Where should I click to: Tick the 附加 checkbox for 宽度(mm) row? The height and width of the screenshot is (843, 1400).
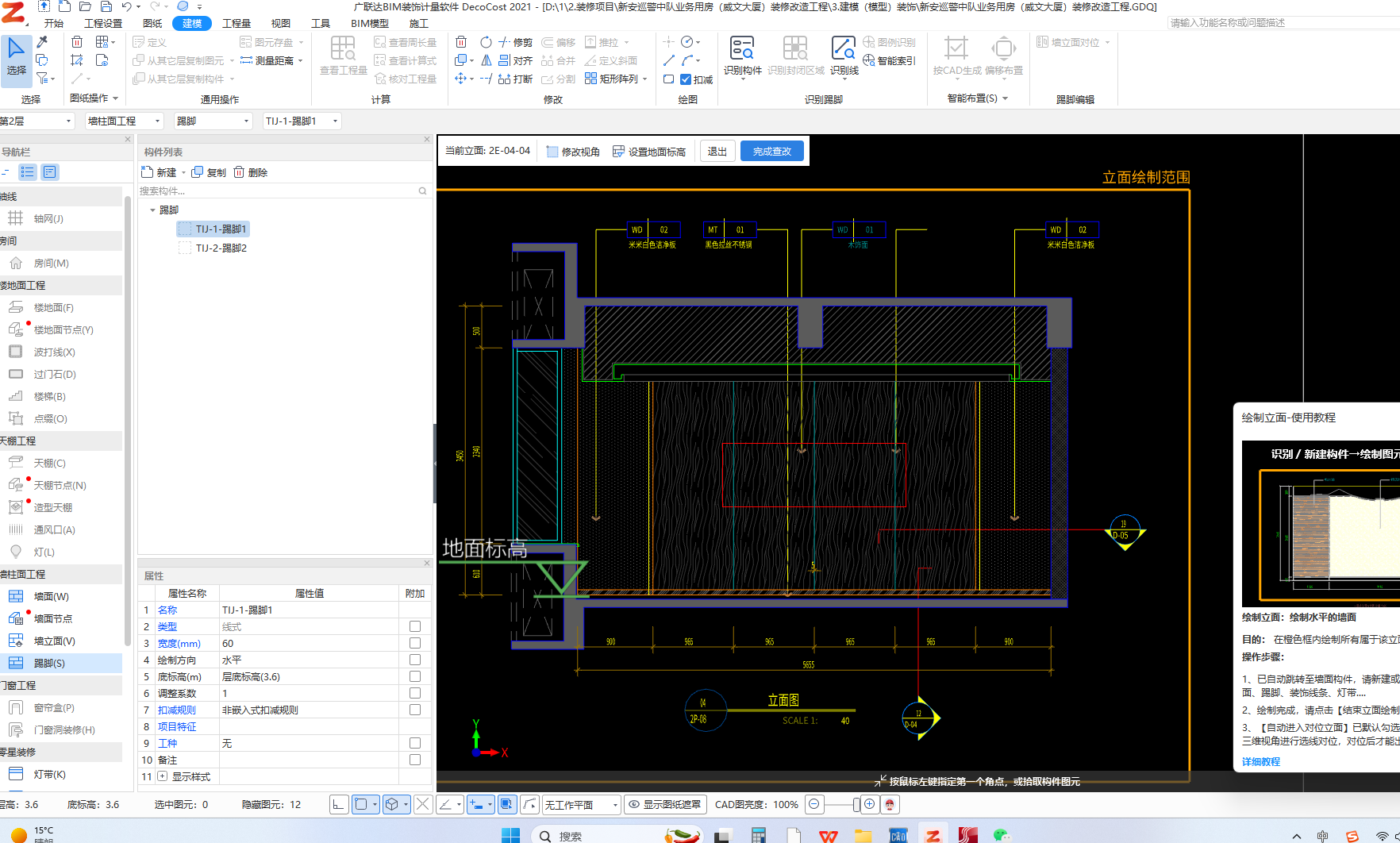tap(414, 643)
